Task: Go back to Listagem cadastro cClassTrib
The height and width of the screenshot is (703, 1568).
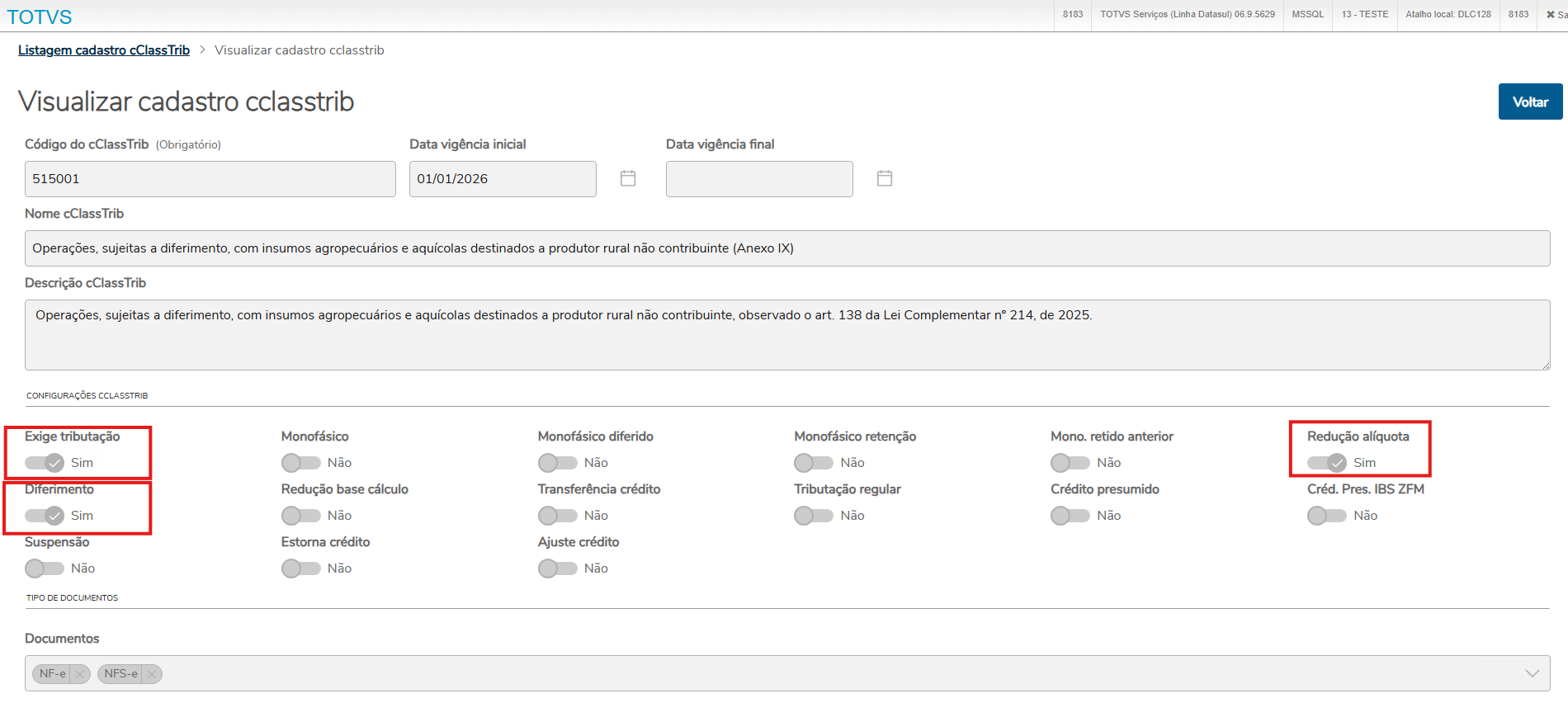Action: point(104,50)
